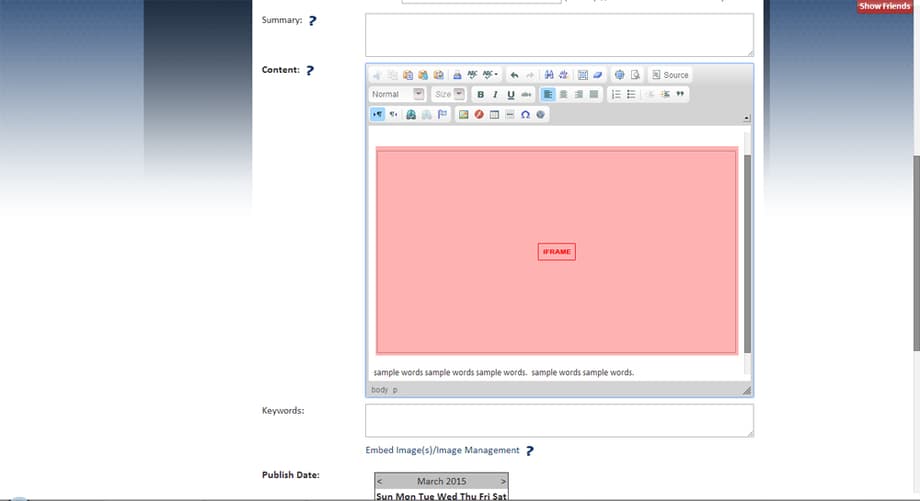Viewport: 920px width, 501px height.
Task: Click the Undo arrow icon
Action: point(514,75)
